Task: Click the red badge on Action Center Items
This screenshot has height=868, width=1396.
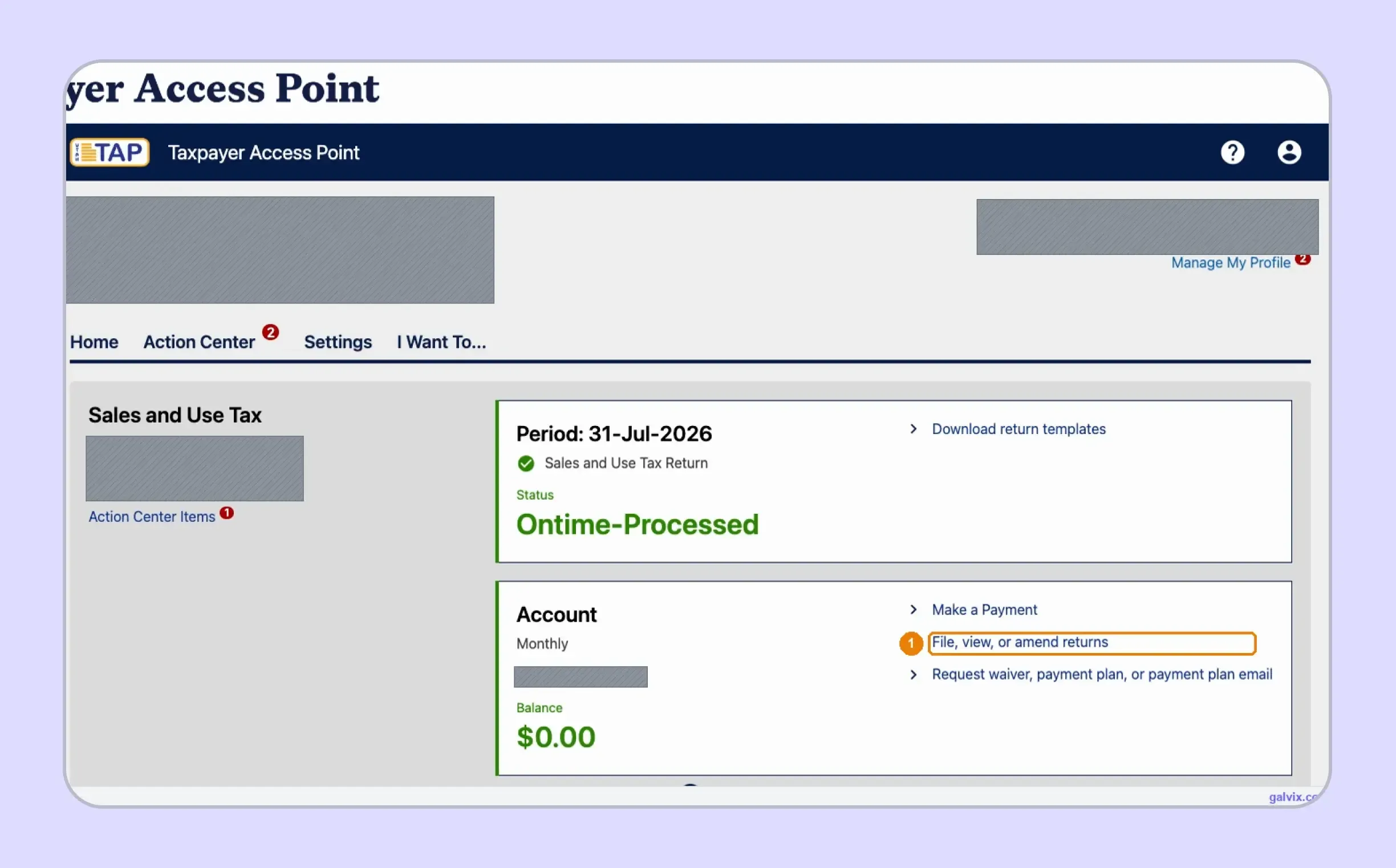Action: pos(227,513)
